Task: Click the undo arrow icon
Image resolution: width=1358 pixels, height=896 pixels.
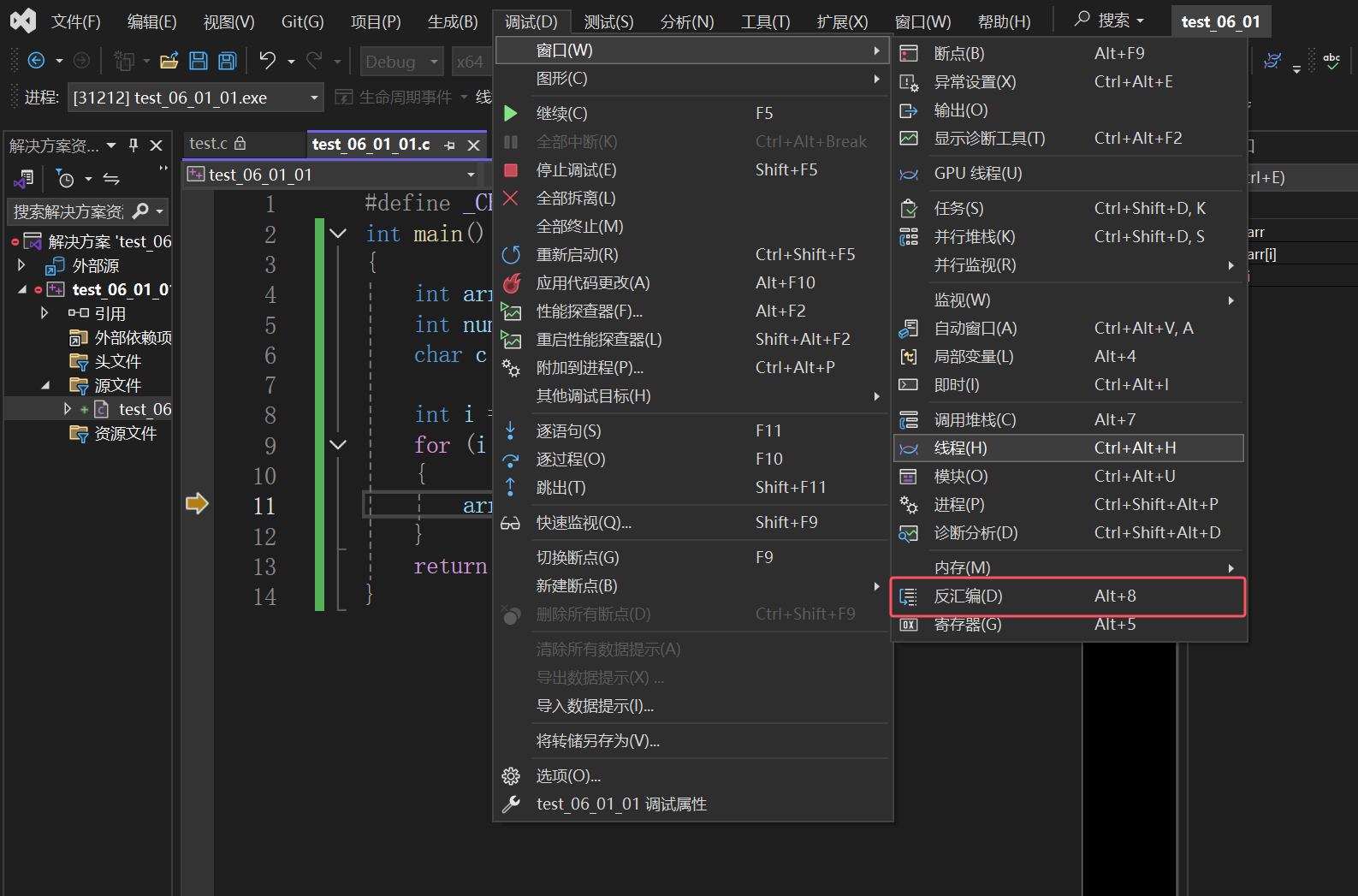Action: (x=268, y=61)
